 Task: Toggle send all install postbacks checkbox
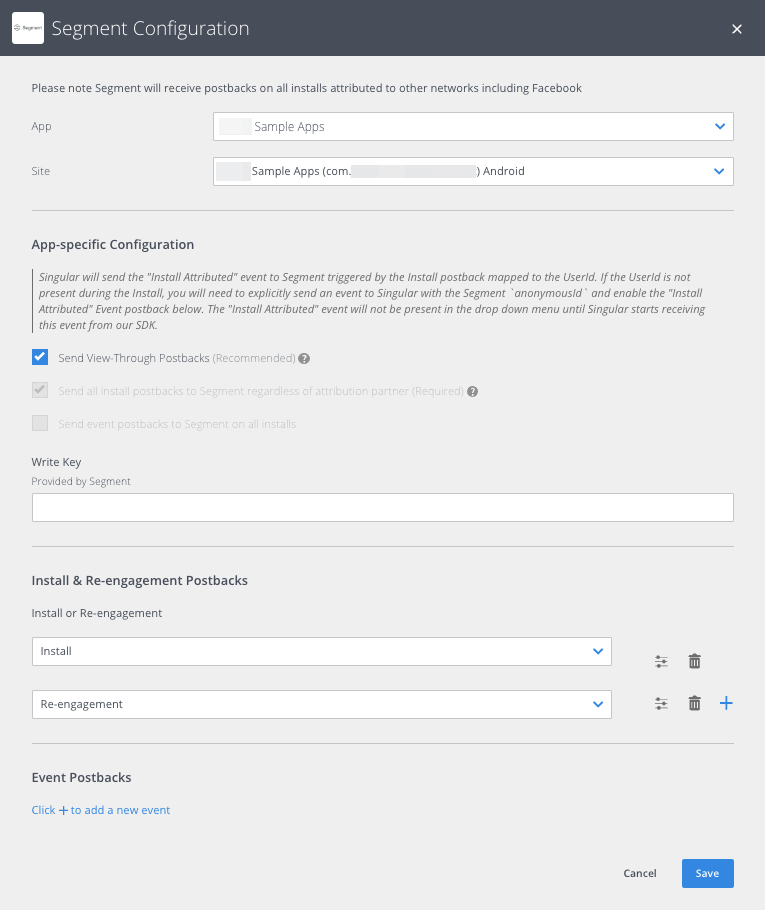[40, 390]
